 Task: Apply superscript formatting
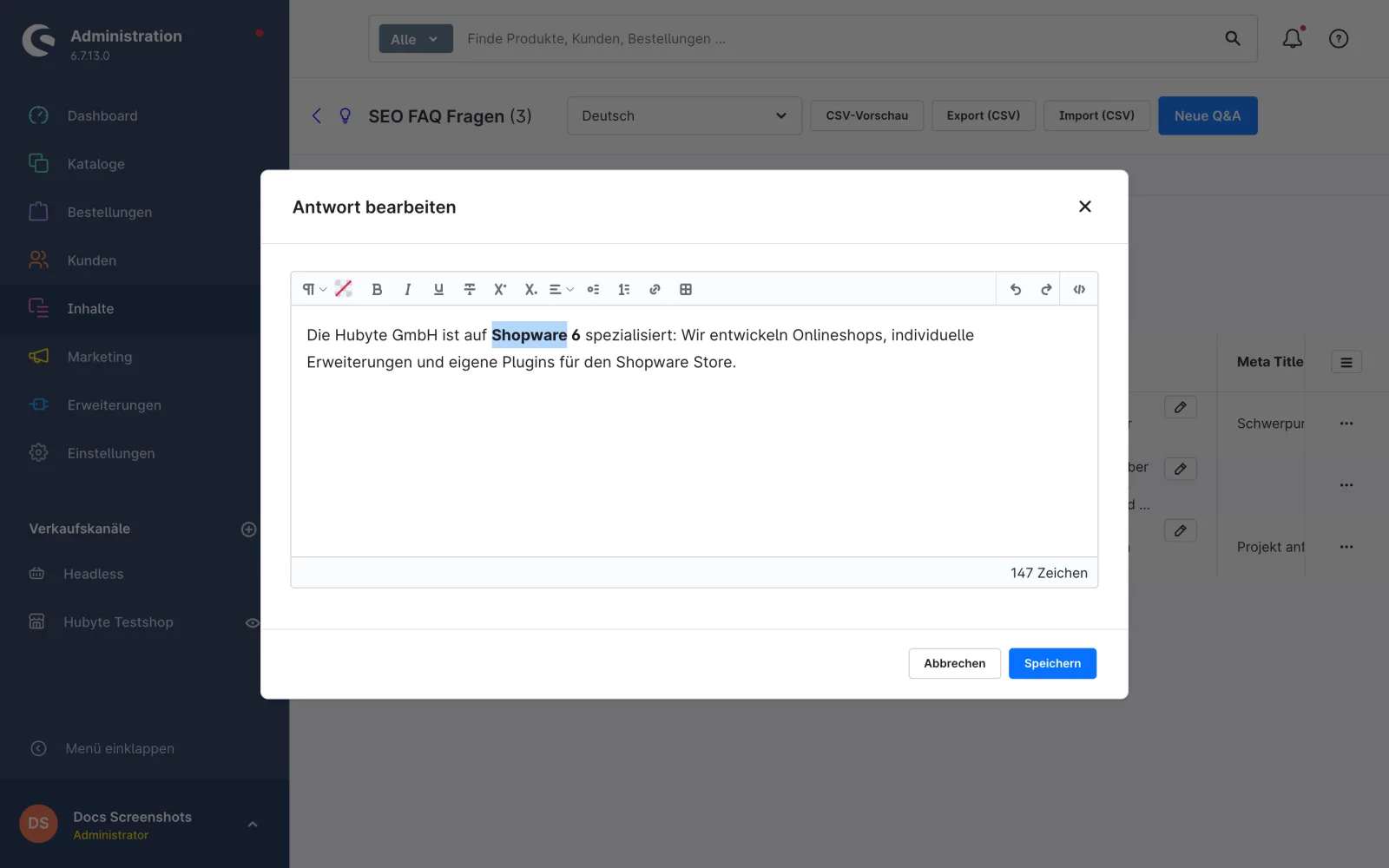pyautogui.click(x=500, y=289)
